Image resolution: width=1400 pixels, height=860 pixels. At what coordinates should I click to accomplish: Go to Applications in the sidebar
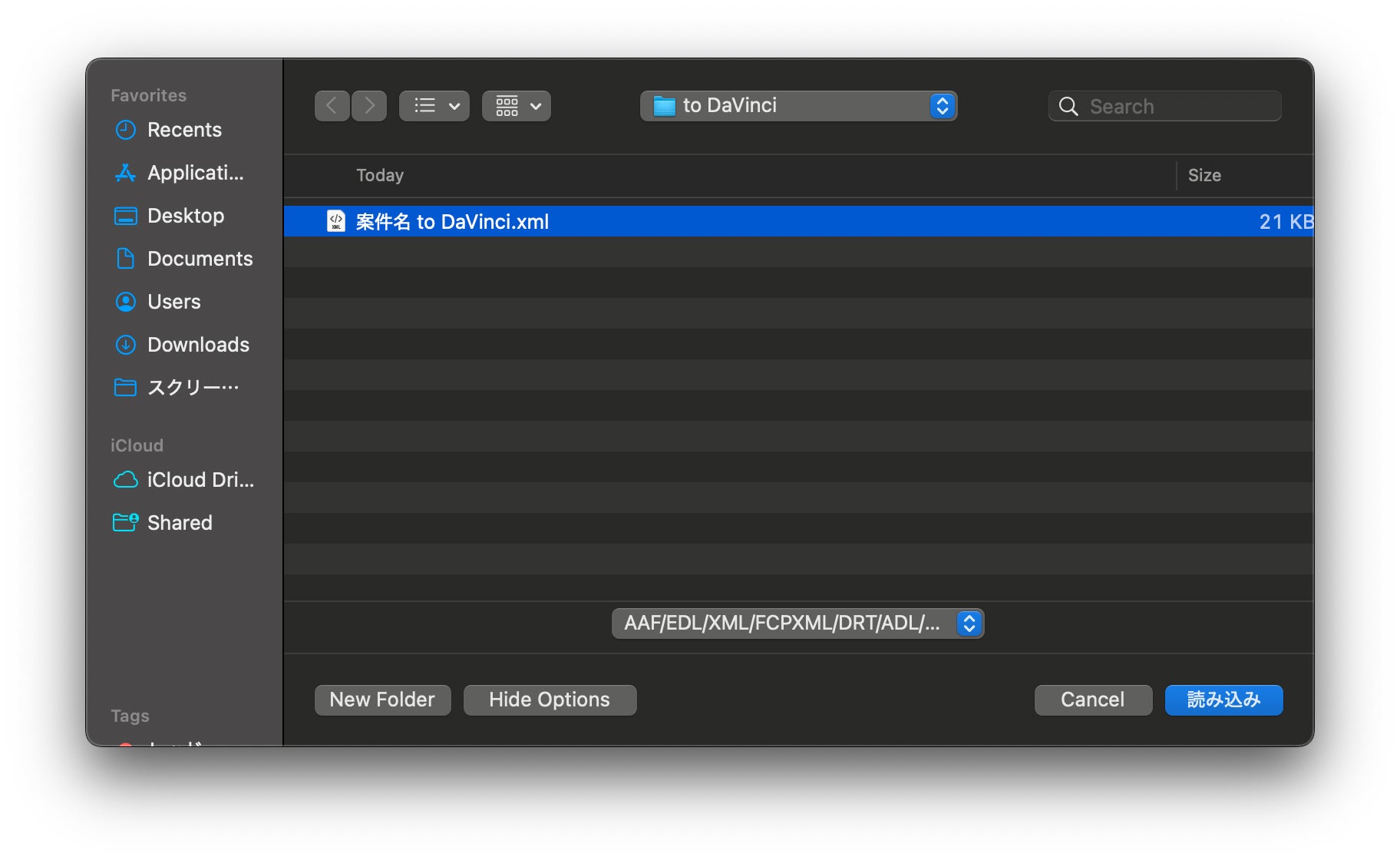(x=195, y=173)
